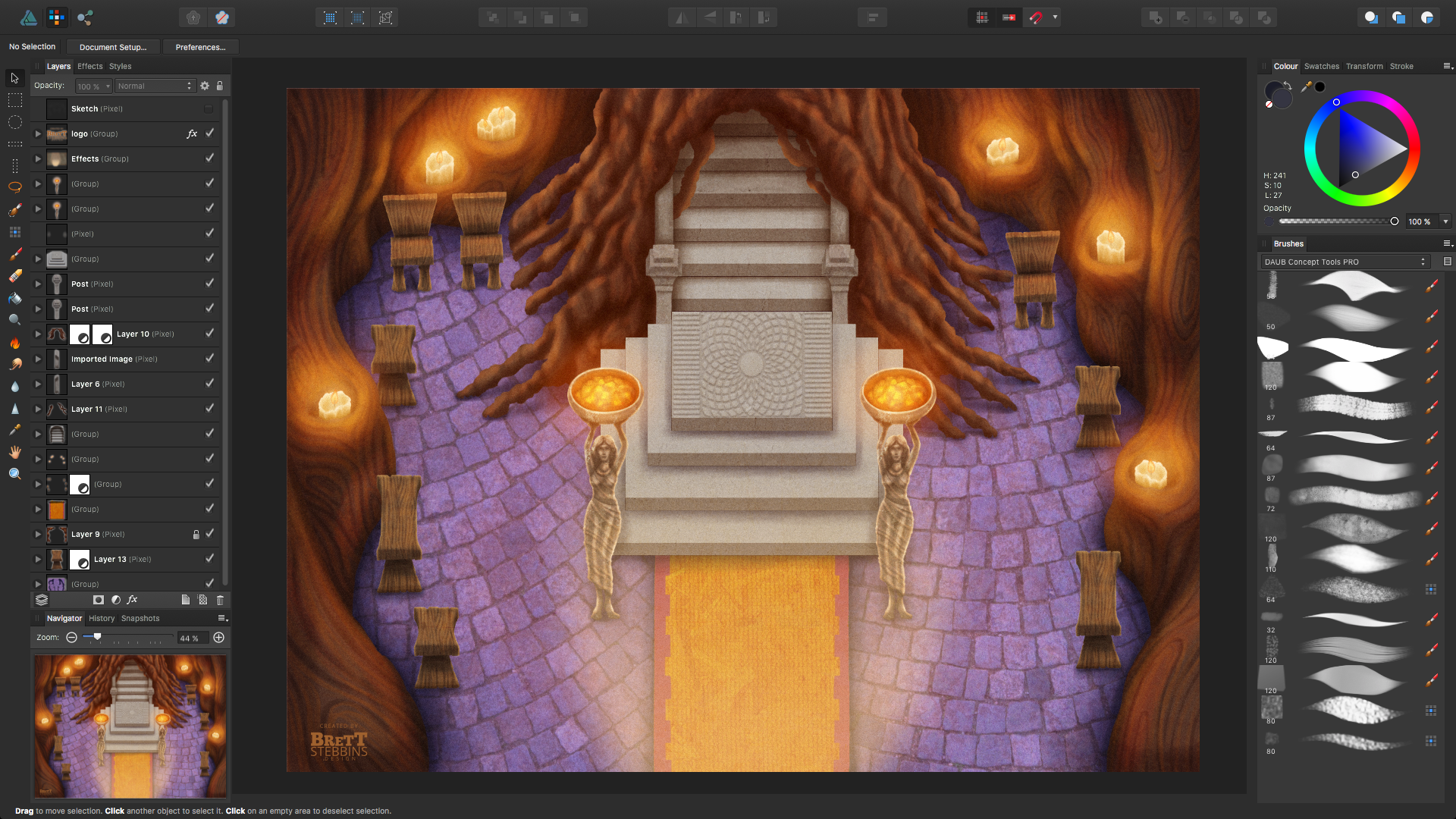Open the Snapshots tab
The image size is (1456, 819).
[x=140, y=618]
